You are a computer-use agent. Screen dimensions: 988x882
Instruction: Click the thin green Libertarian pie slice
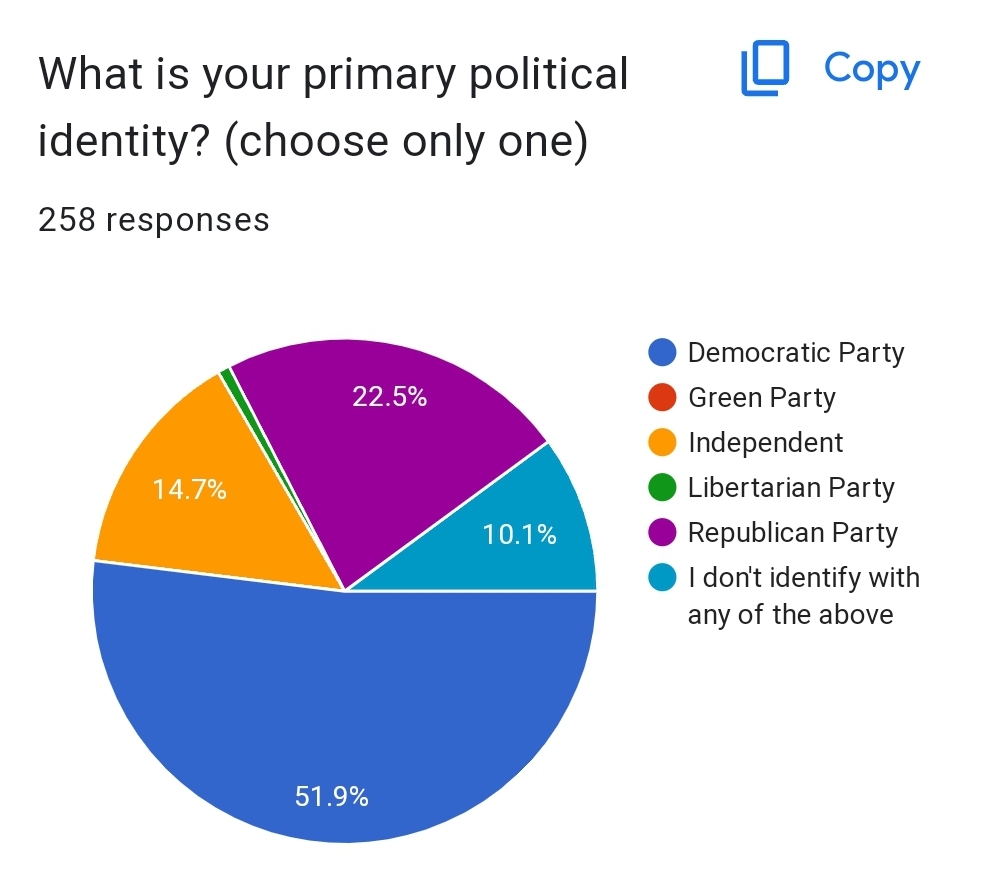click(229, 376)
